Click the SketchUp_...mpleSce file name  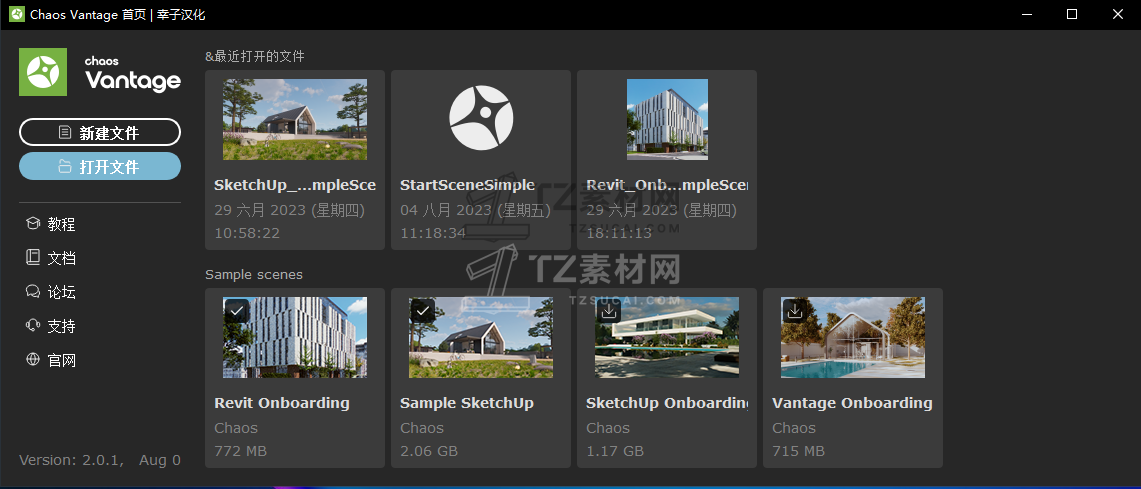(295, 185)
